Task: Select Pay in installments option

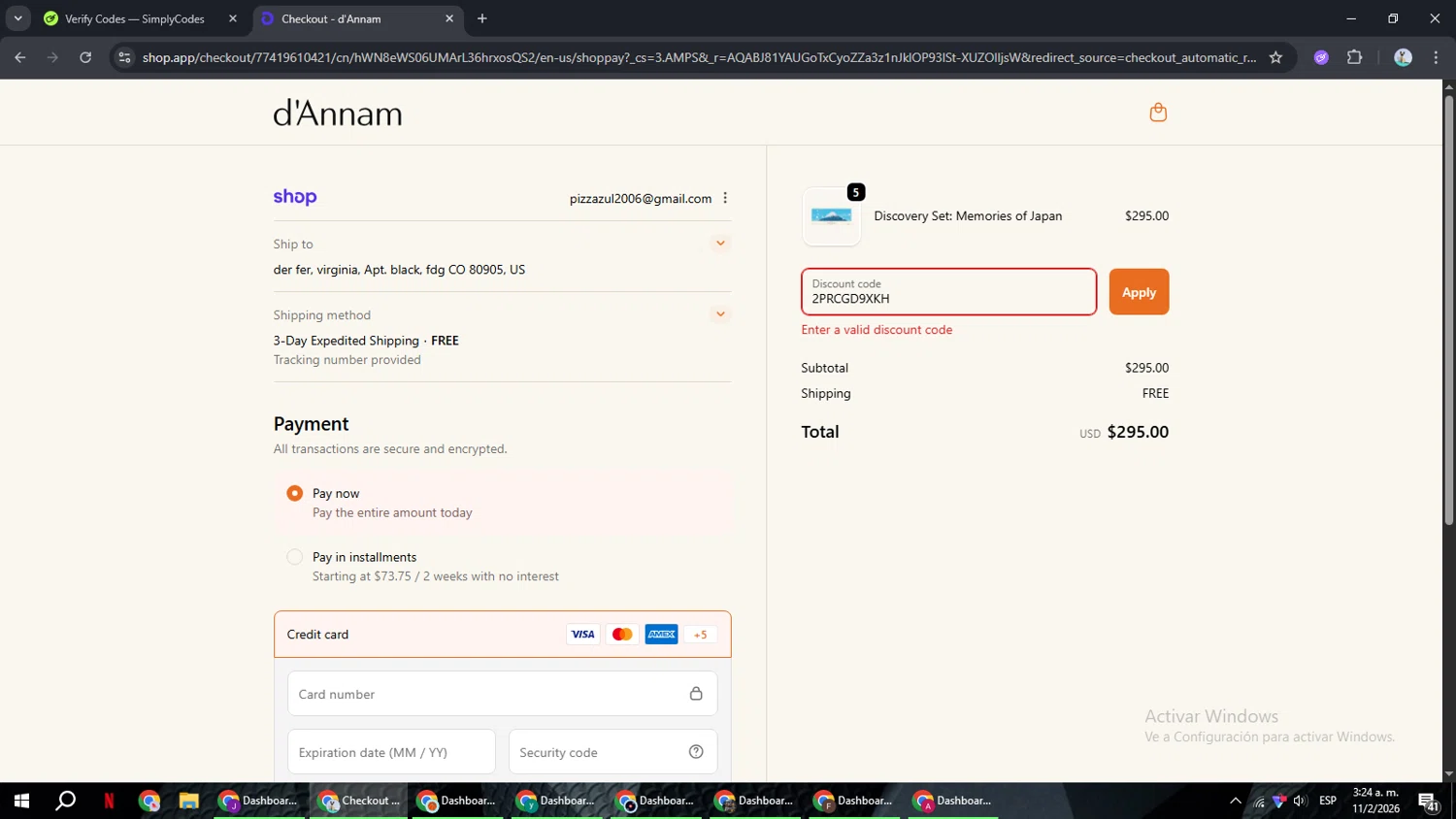Action: 295,557
